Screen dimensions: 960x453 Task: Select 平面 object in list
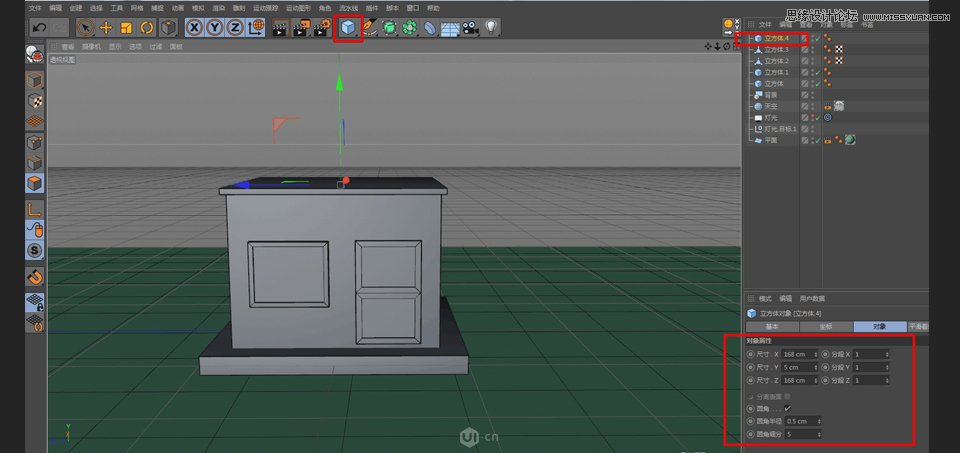coord(771,141)
